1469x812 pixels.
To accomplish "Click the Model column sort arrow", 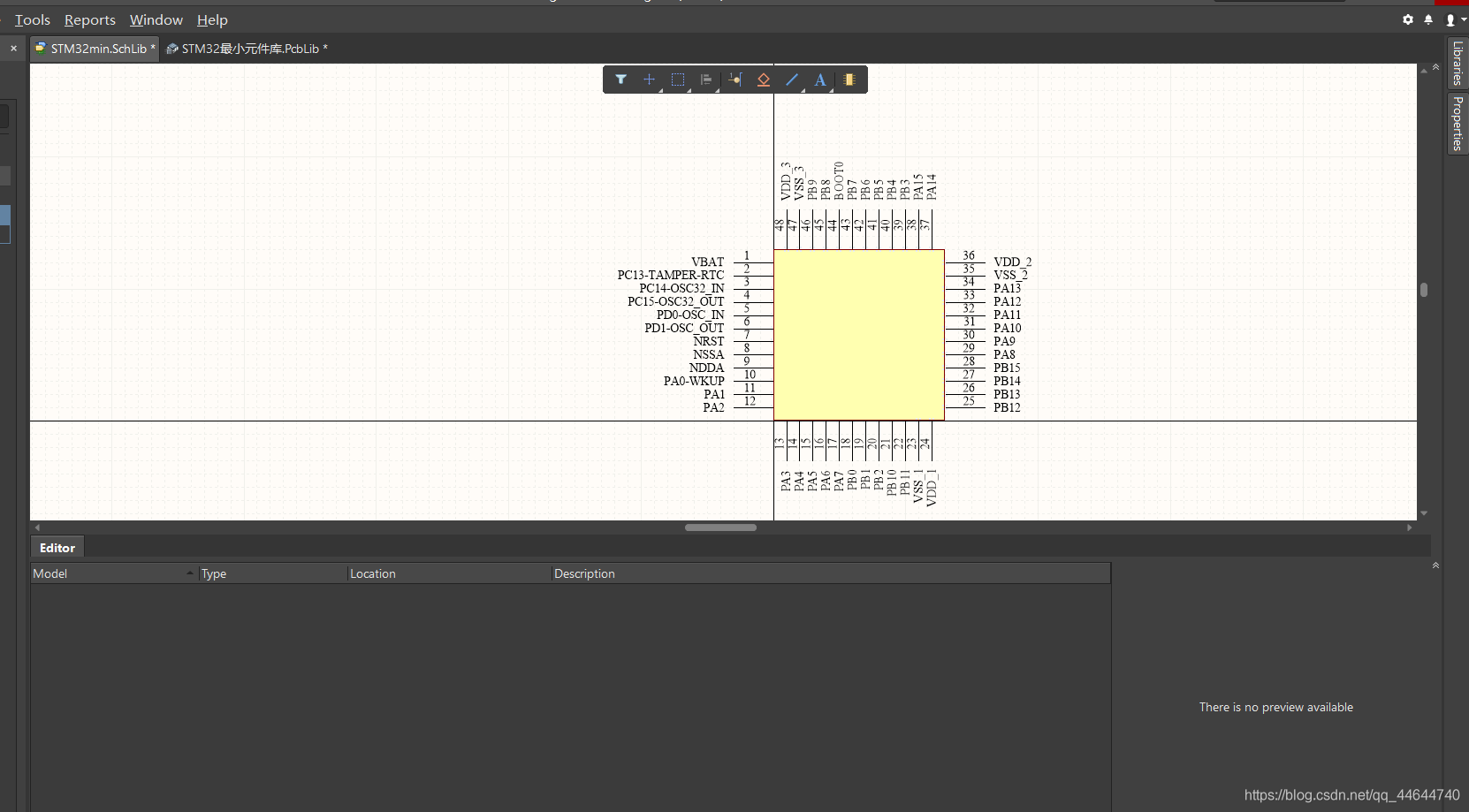I will coord(190,573).
